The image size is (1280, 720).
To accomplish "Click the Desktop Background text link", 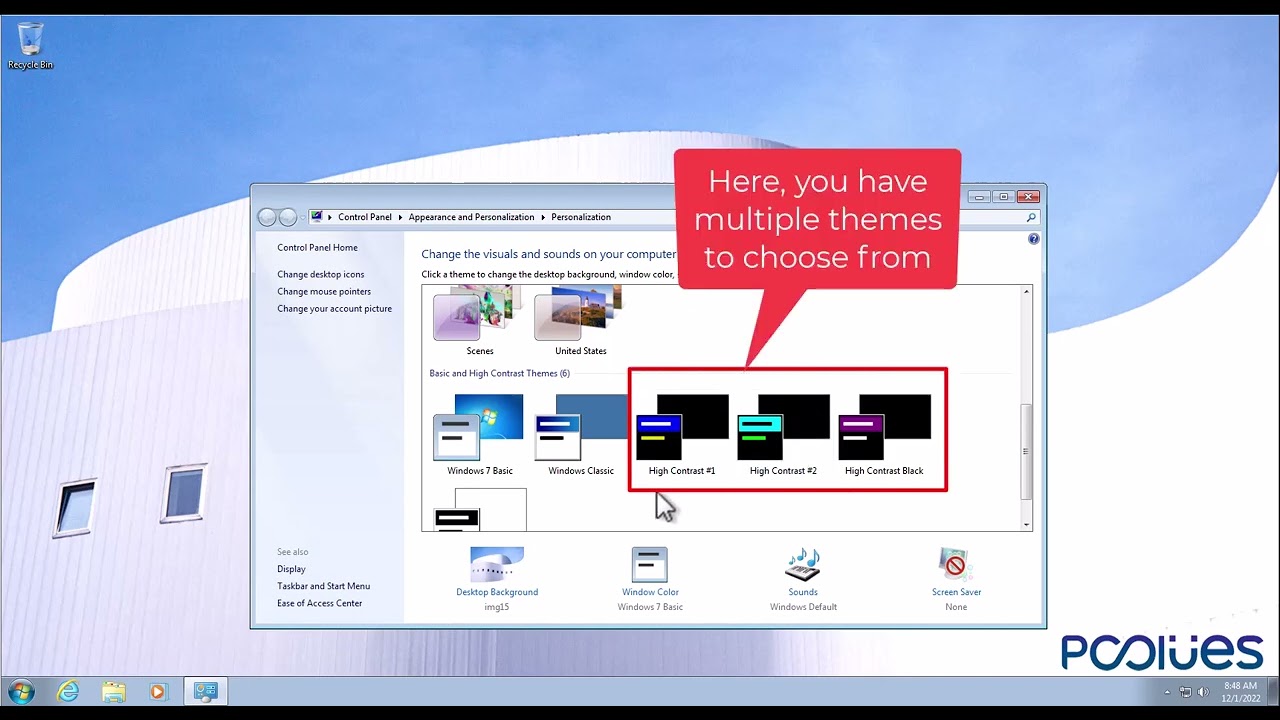I will coord(497,592).
